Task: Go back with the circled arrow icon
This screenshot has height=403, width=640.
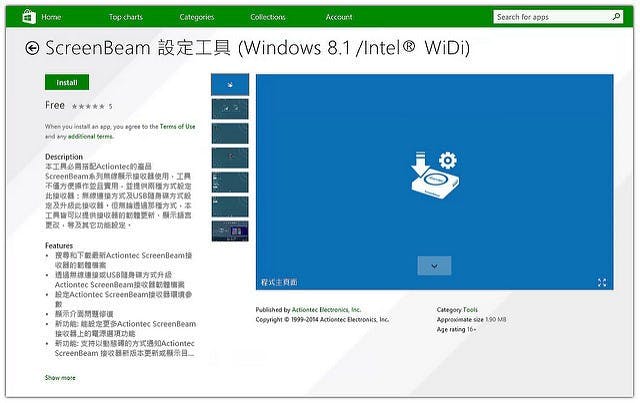Action: (x=32, y=48)
